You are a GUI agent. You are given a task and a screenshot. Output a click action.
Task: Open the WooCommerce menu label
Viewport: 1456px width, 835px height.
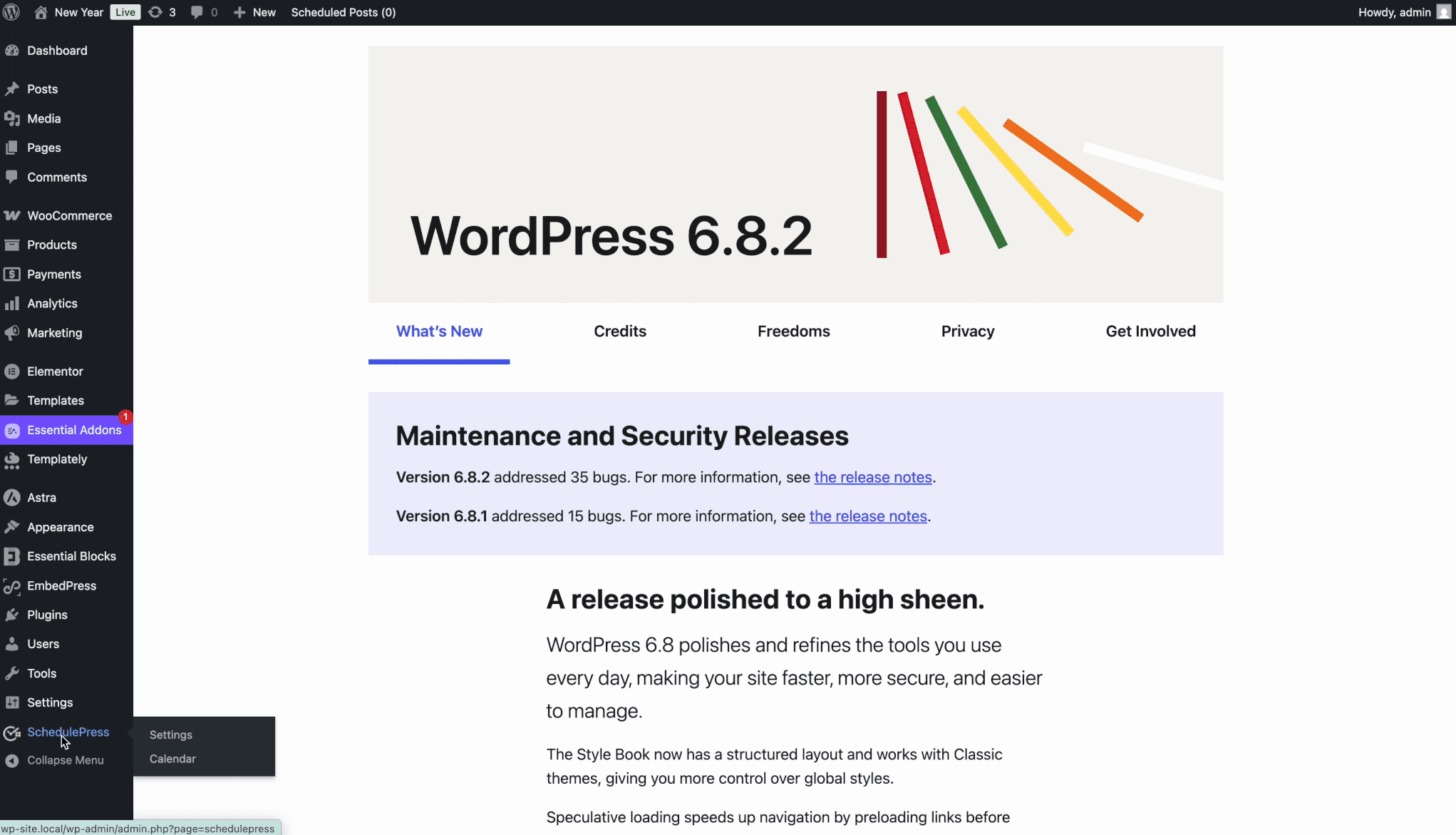tap(70, 215)
